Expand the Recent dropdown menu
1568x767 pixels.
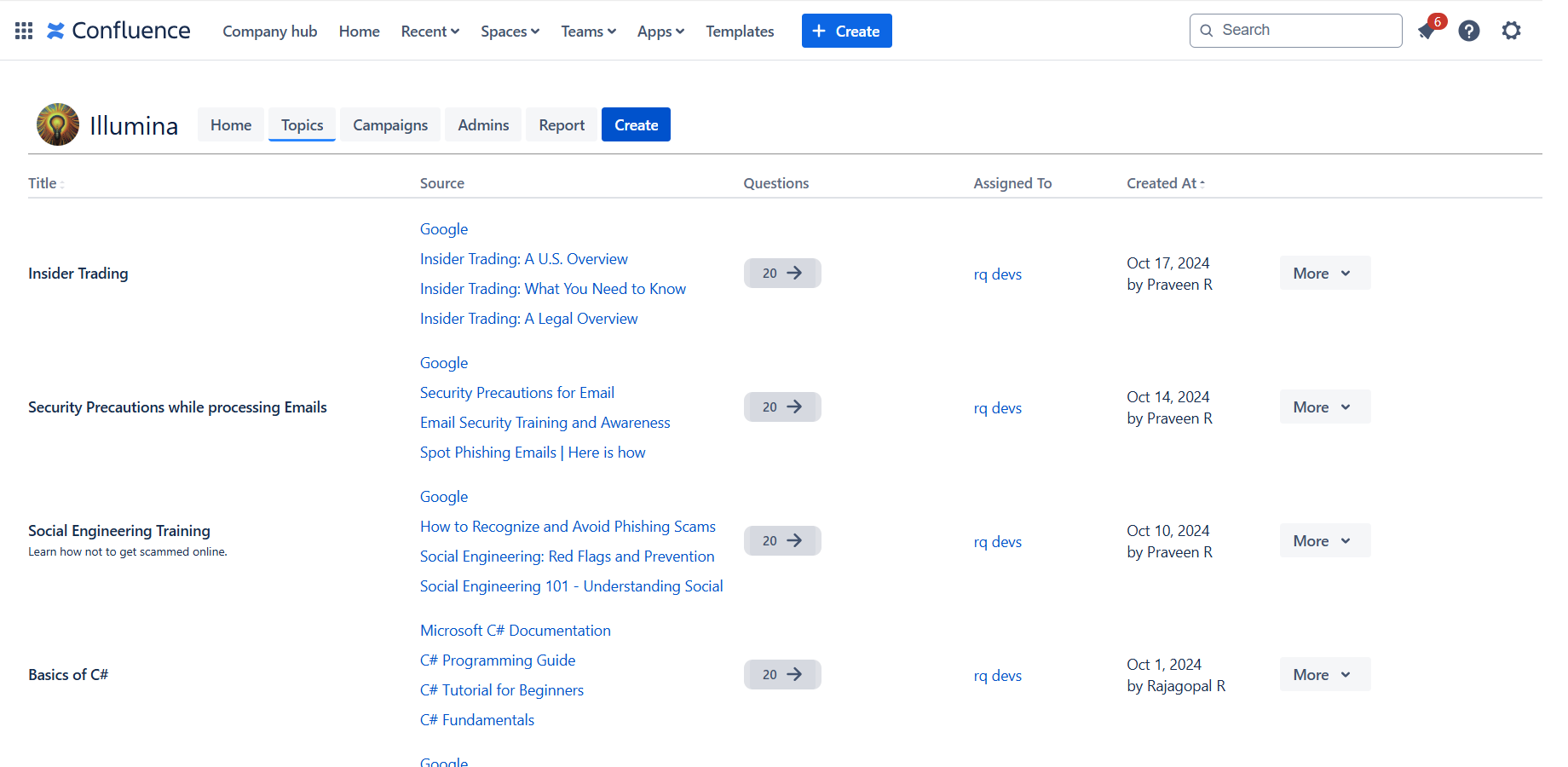coord(429,32)
